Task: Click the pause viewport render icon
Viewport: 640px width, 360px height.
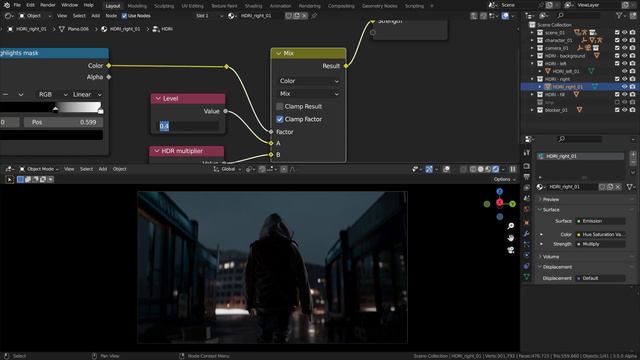Action: coord(513,169)
